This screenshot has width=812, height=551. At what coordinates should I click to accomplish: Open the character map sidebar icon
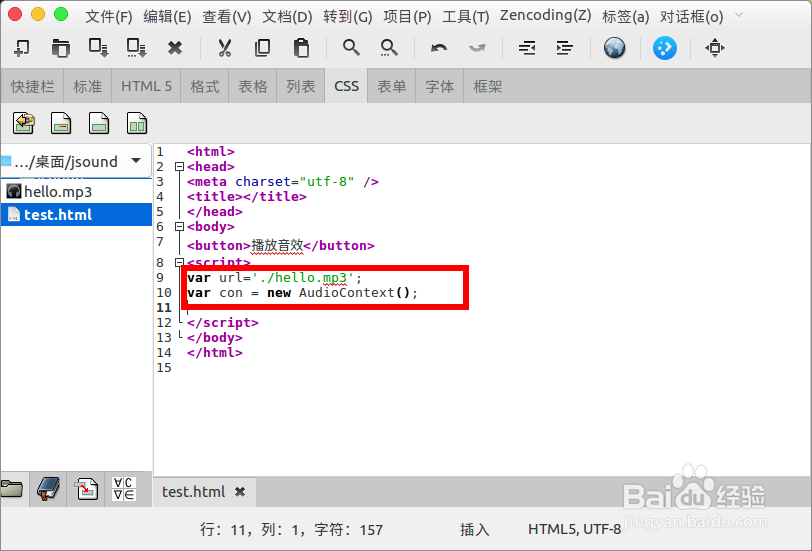[x=124, y=488]
